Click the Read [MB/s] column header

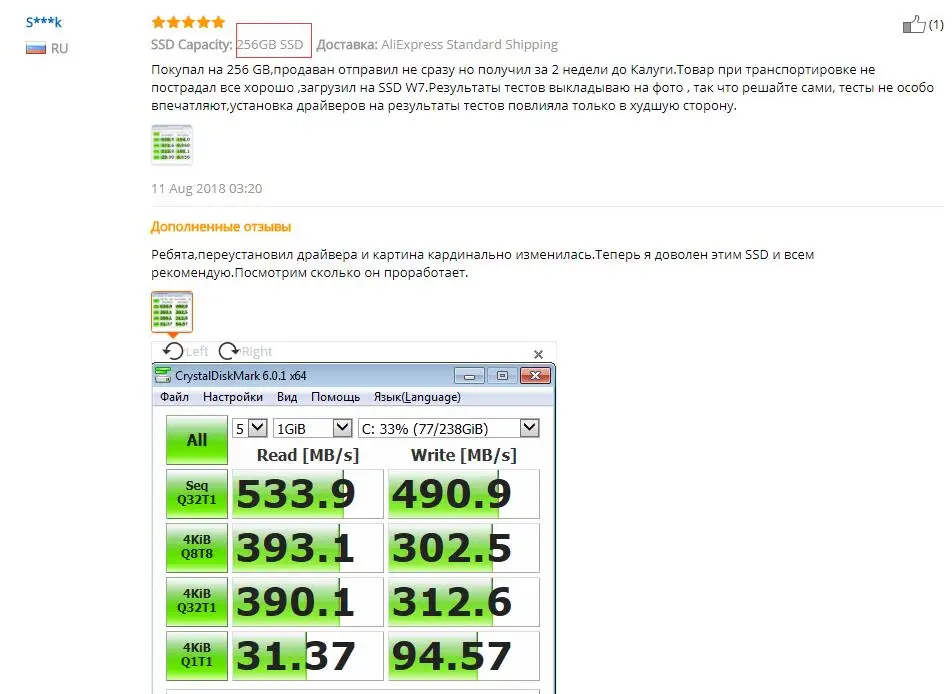[308, 455]
